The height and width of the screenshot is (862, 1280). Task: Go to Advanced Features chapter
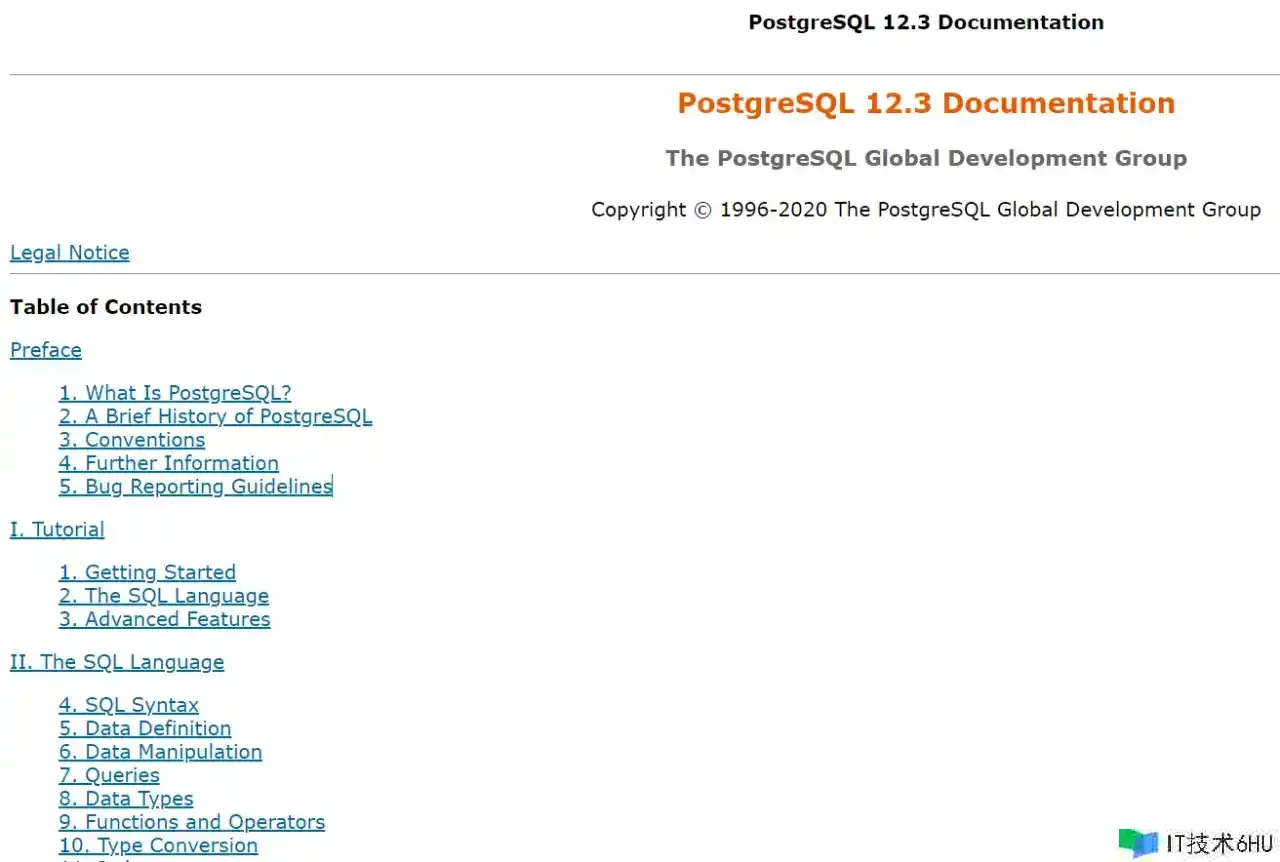[164, 619]
